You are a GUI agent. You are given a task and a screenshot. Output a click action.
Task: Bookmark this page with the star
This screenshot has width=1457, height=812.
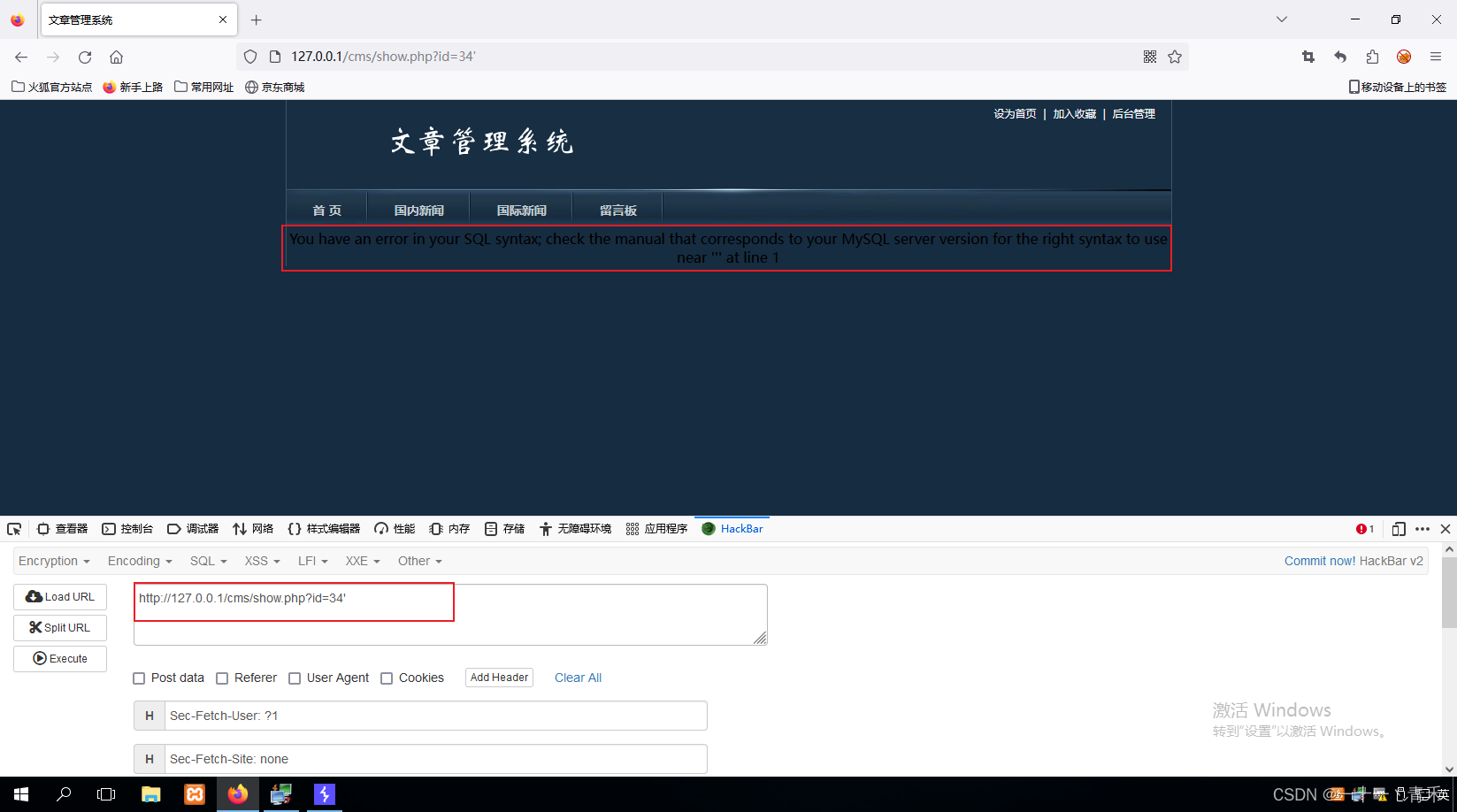pos(1175,57)
